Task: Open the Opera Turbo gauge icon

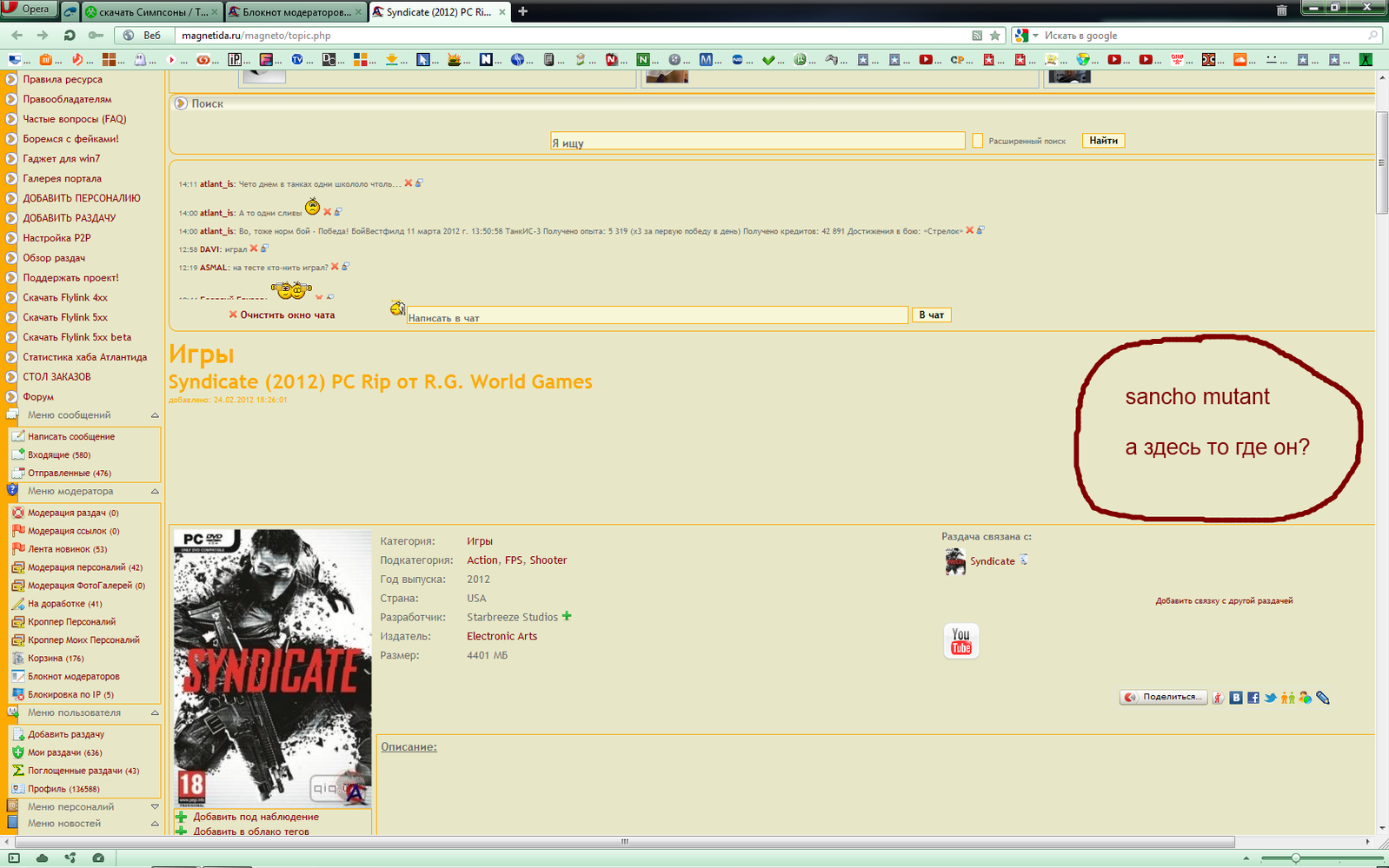Action: (x=98, y=858)
